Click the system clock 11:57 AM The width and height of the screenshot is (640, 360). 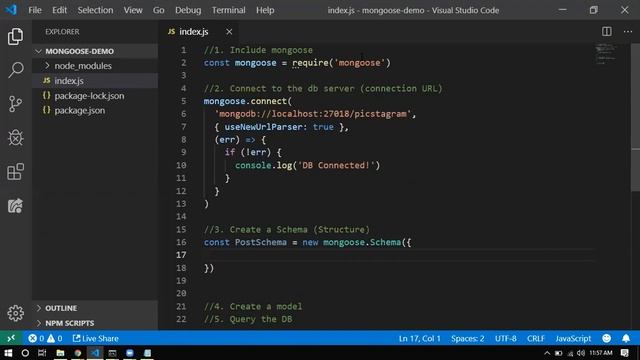coord(601,353)
